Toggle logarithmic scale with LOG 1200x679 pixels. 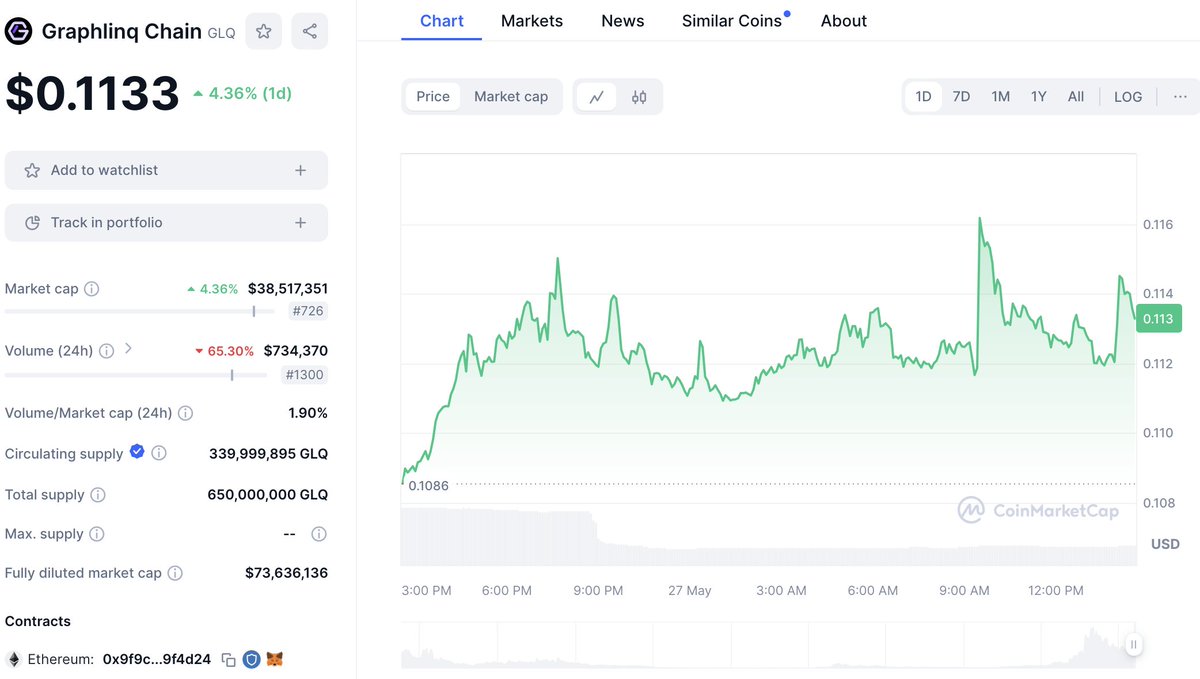1127,96
